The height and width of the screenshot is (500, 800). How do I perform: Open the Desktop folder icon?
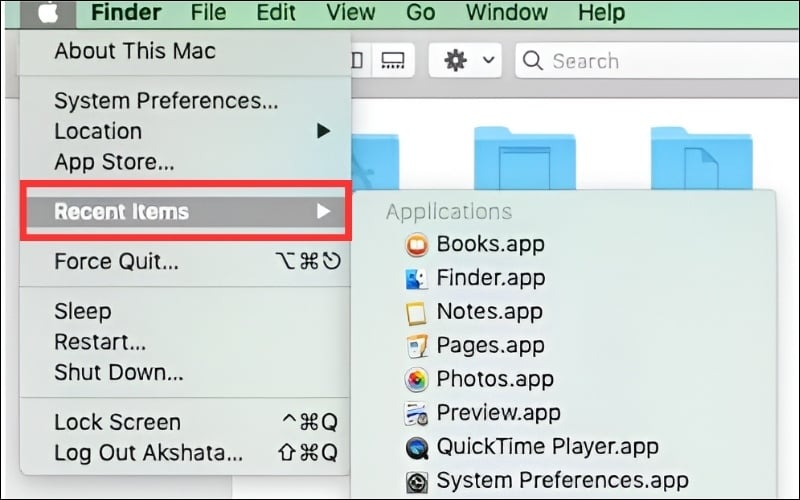coord(524,158)
